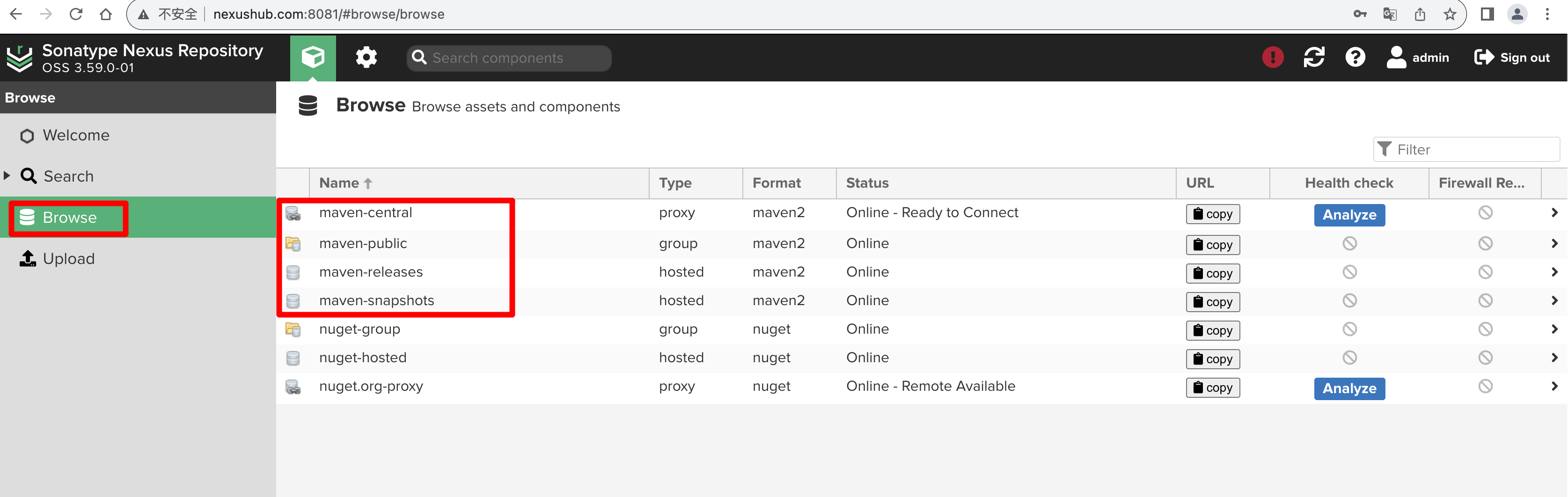Open the maven-central repository row
1568x497 pixels.
(x=922, y=213)
